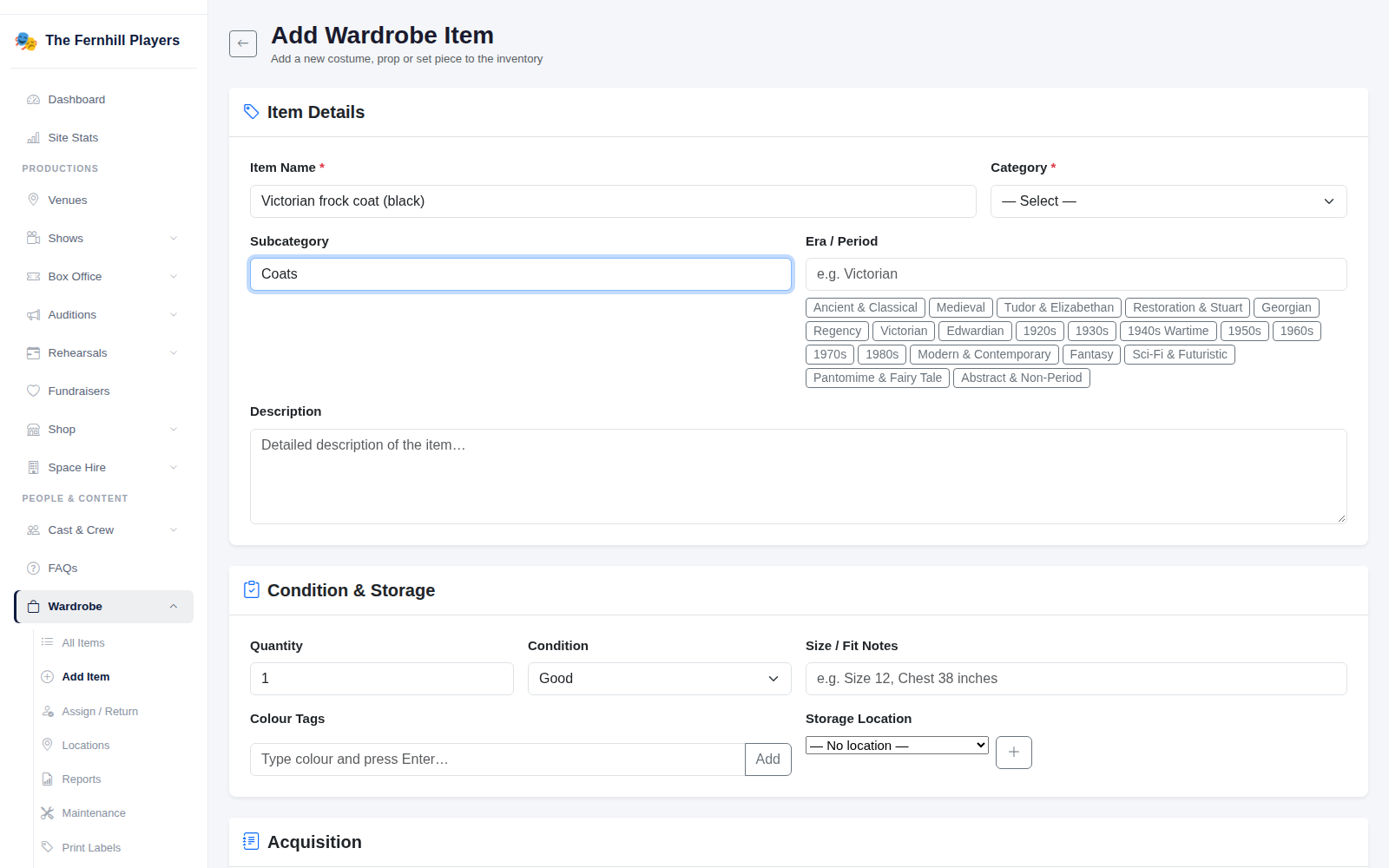Click the Print Labels tag icon
The height and width of the screenshot is (868, 1389).
coord(48,847)
